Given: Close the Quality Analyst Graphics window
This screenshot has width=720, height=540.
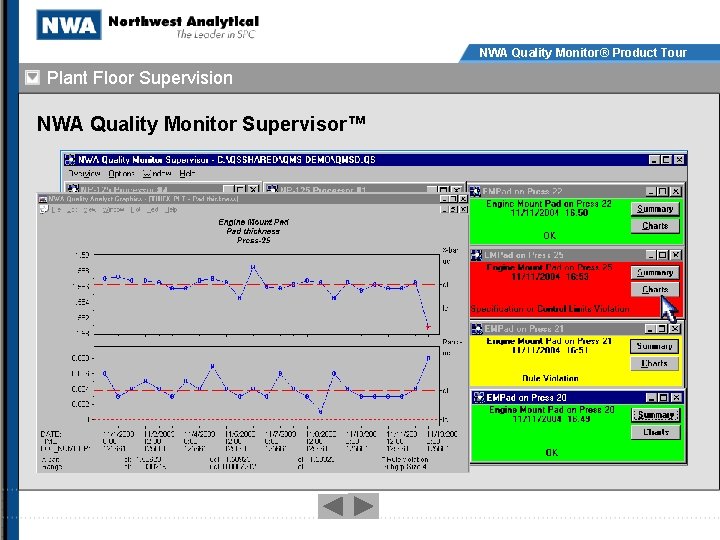Looking at the screenshot, I should point(463,199).
